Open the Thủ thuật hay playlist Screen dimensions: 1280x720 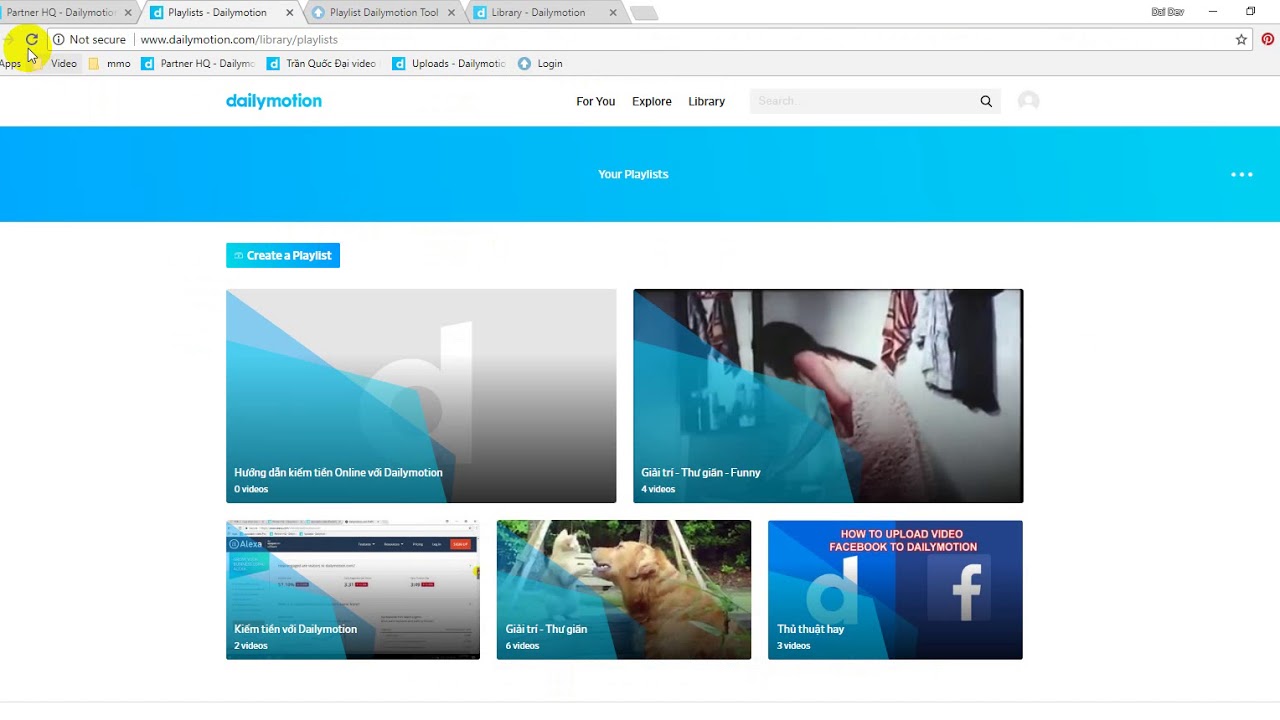[895, 590]
